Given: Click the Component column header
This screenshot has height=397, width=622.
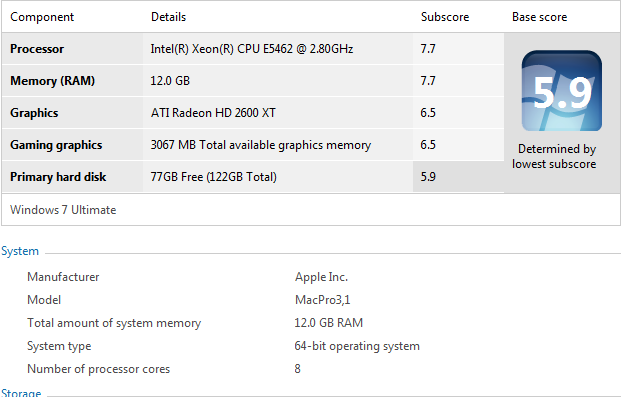Looking at the screenshot, I should [x=42, y=17].
